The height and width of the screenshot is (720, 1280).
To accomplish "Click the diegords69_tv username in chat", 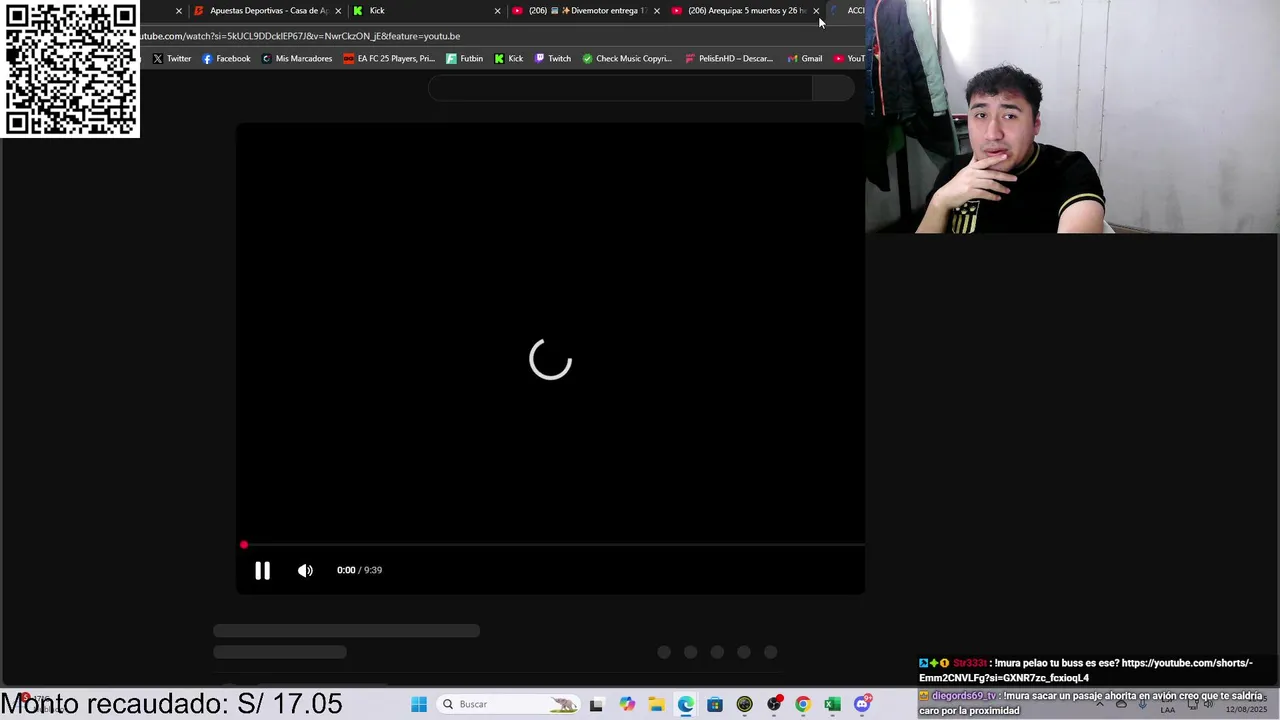I will click(x=964, y=696).
